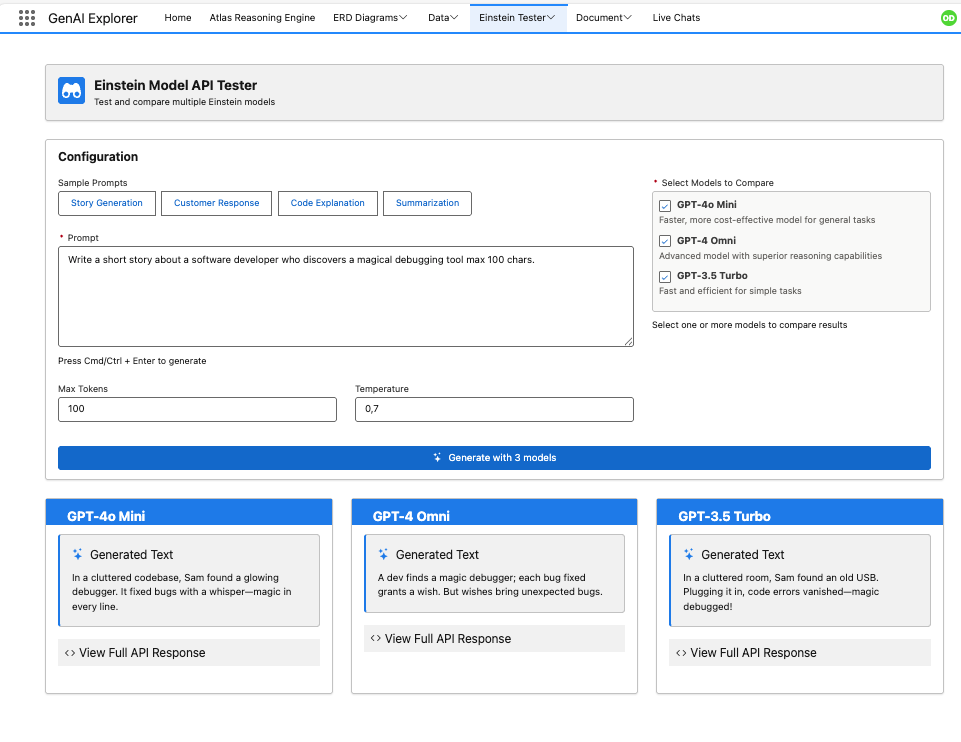The height and width of the screenshot is (742, 961).
Task: Open the App Launcher grid icon
Action: point(27,18)
